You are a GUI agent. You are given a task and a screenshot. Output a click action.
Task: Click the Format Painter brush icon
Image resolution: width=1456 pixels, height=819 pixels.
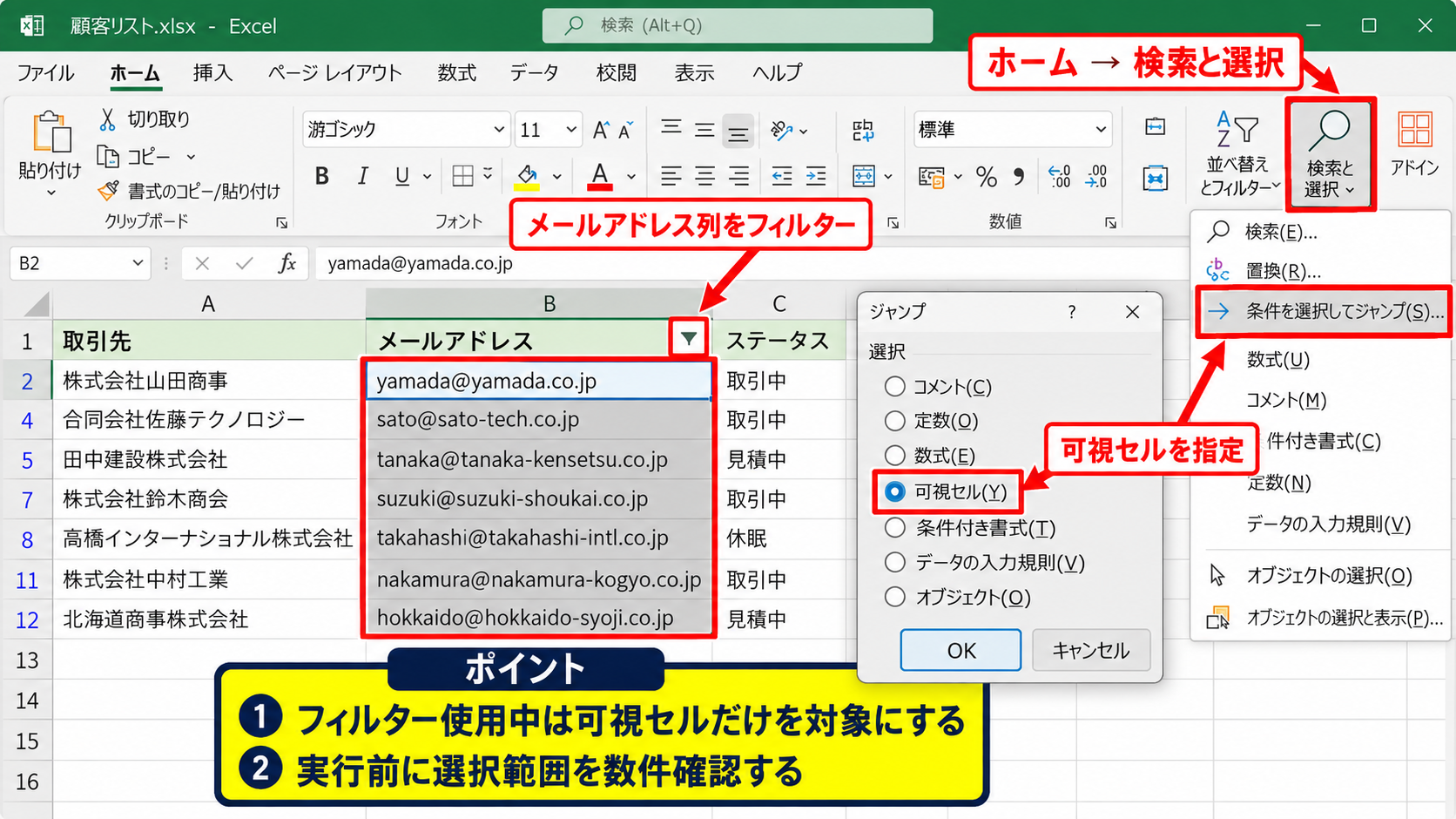(x=108, y=190)
